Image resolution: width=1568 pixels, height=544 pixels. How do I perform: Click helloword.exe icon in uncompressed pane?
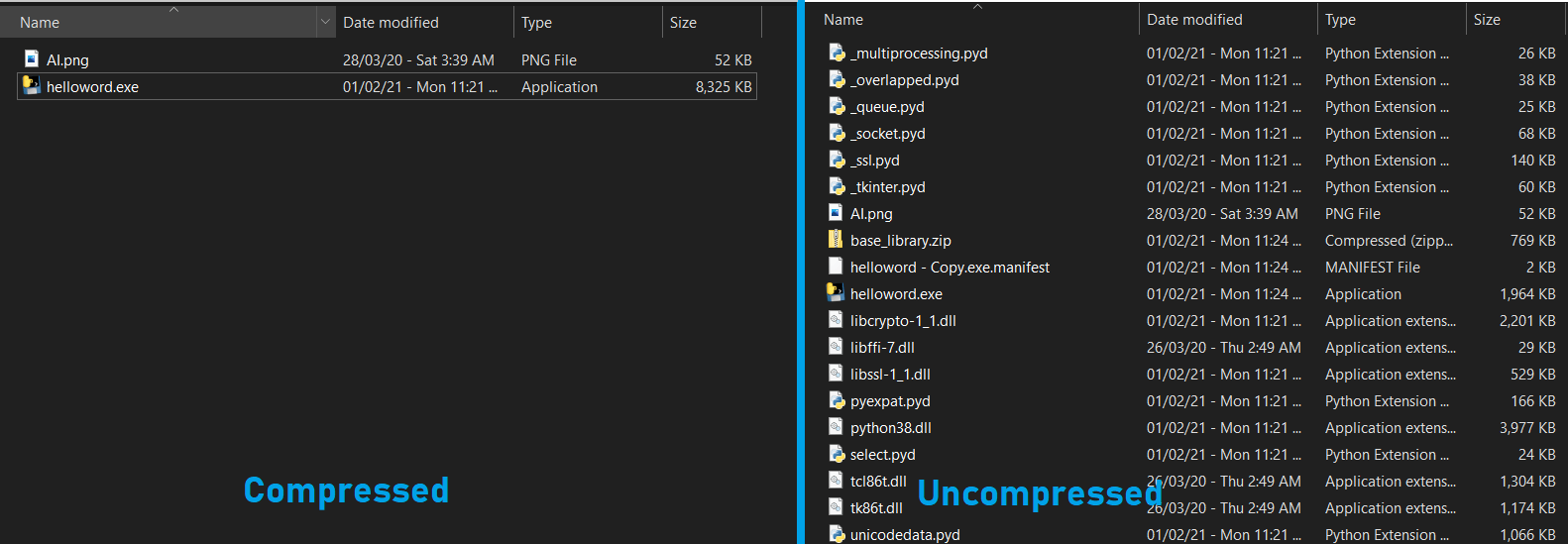[836, 293]
